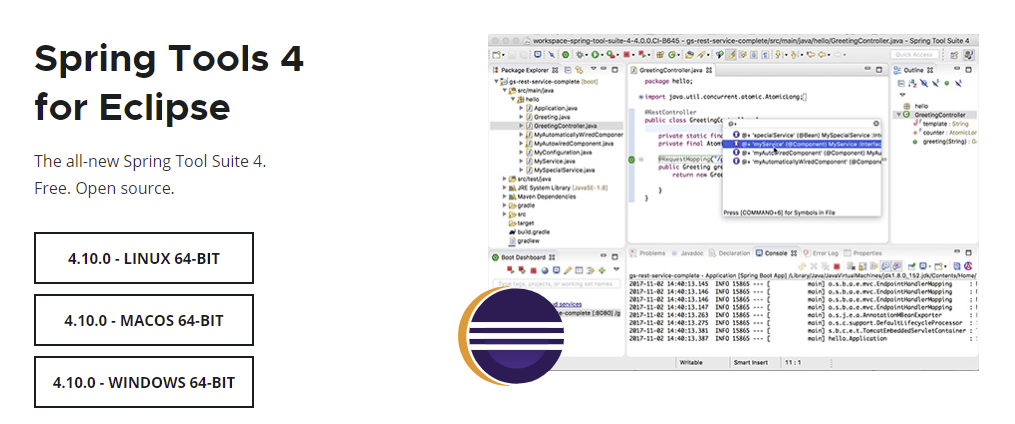Screen dimensions: 1015x424
Task: Expand Application.java in the IDE screenshot tree
Action: coord(521,109)
